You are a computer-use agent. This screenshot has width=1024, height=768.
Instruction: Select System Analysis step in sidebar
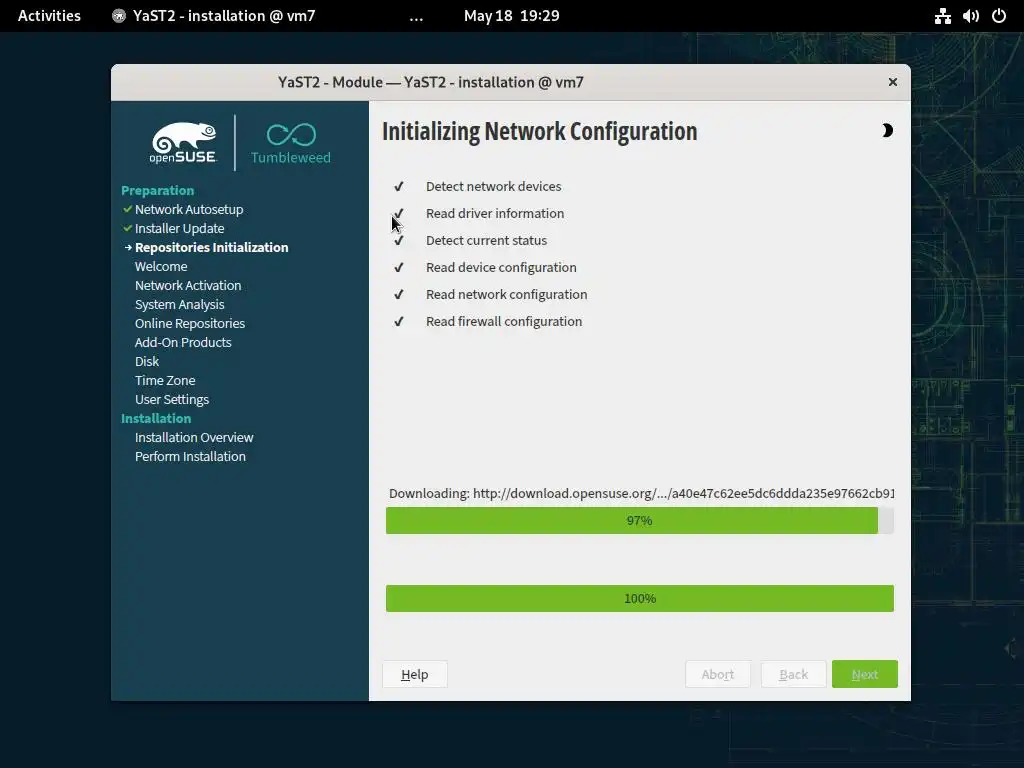(x=180, y=304)
